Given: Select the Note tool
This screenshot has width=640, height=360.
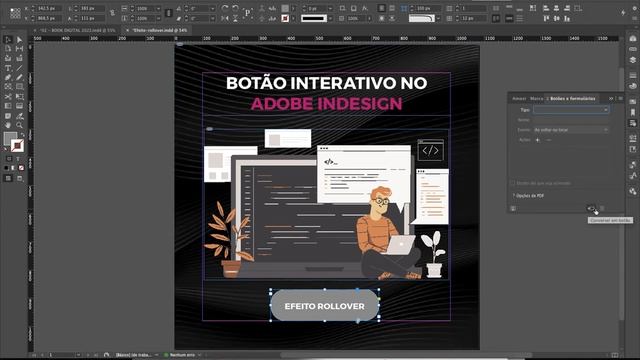Looking at the screenshot, I should tap(8, 116).
